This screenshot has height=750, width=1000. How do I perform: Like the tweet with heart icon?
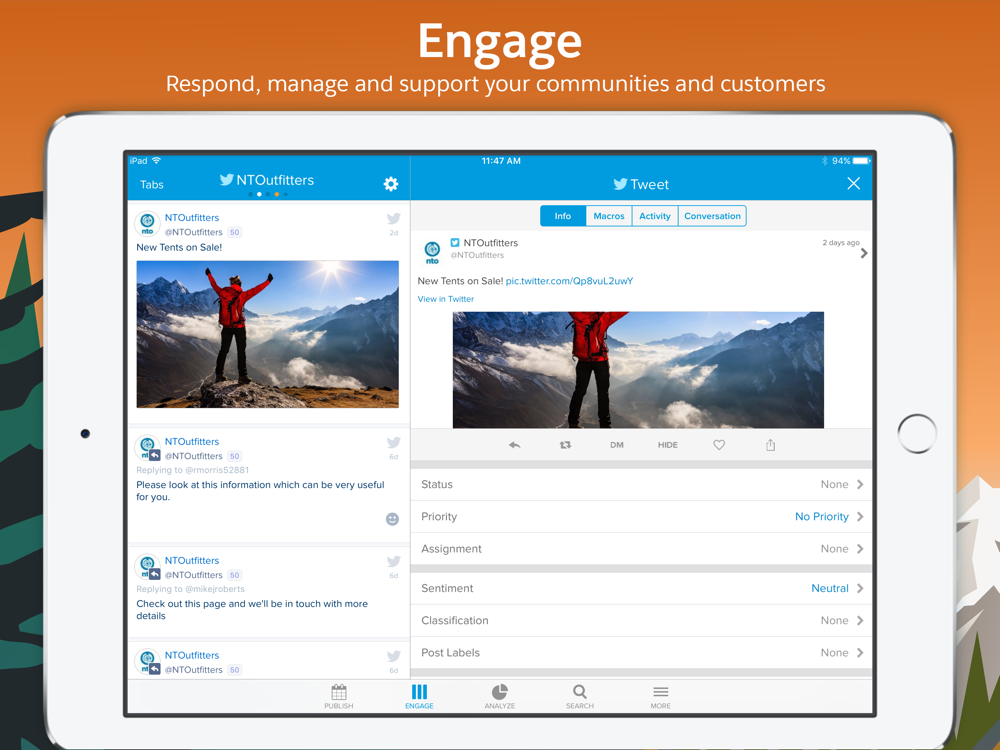click(719, 445)
